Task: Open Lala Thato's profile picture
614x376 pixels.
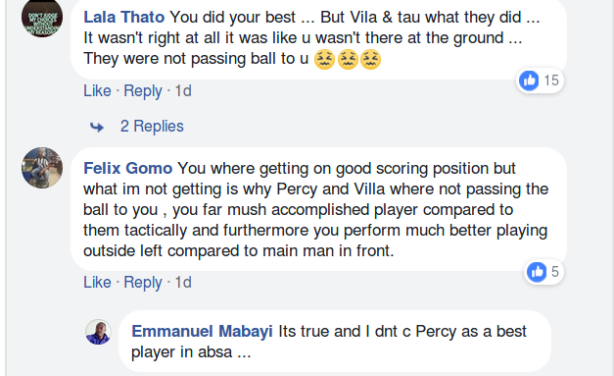Action: 42,17
